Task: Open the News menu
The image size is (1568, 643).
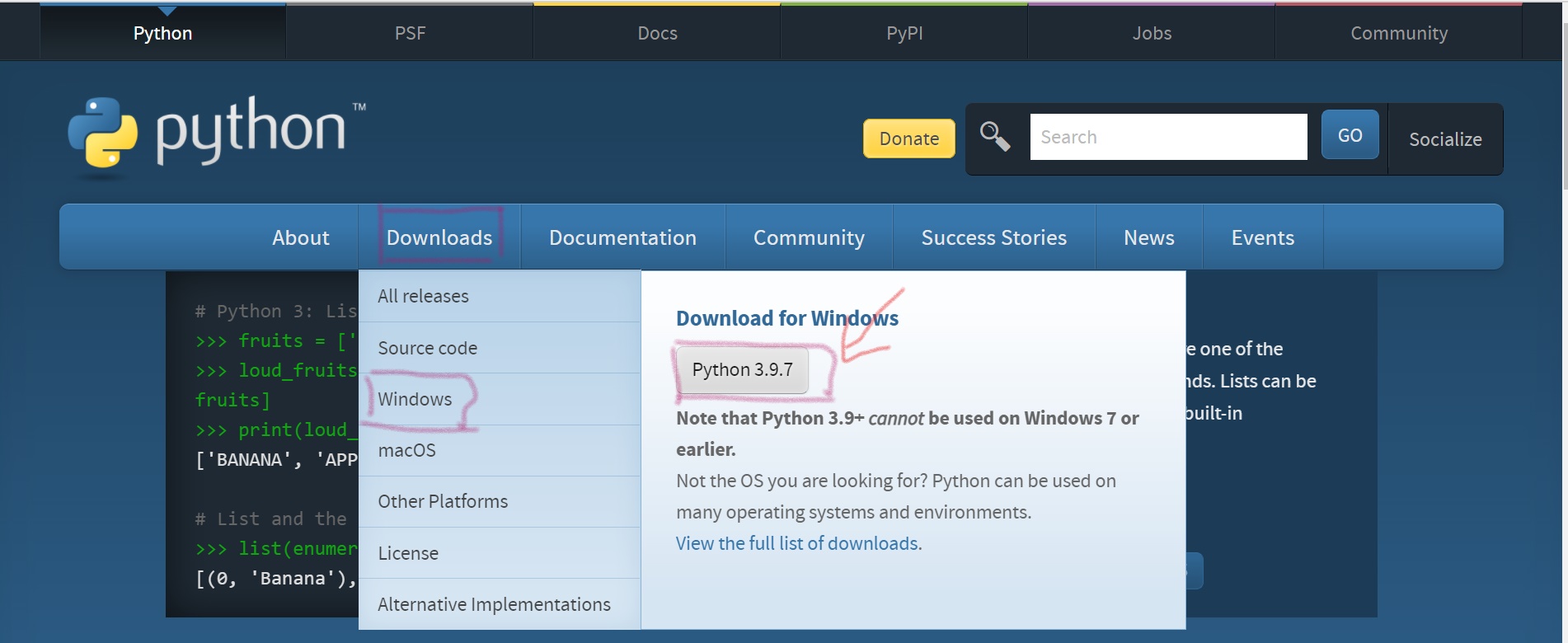Action: point(1148,237)
